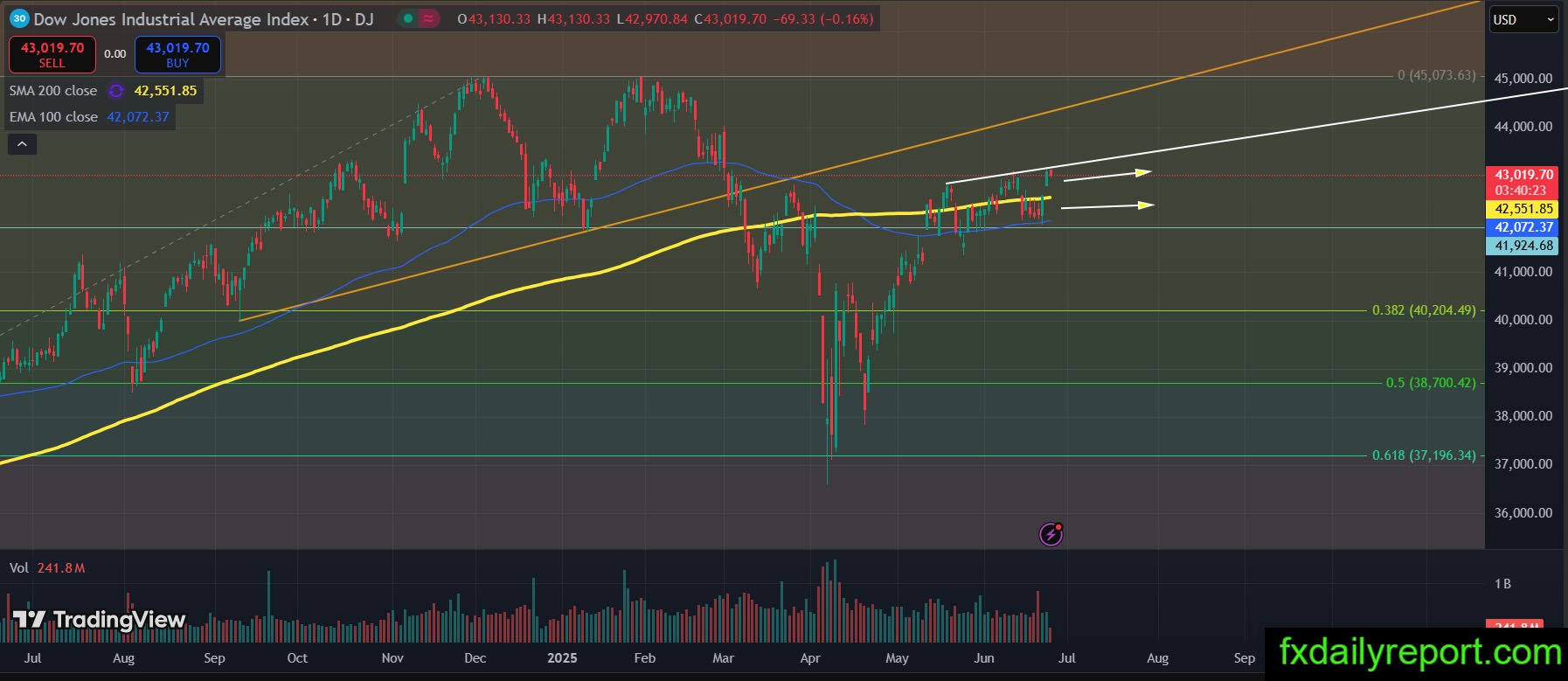Select the SMA 200 close legend label
Viewport: 1568px width, 681px height.
[53, 91]
